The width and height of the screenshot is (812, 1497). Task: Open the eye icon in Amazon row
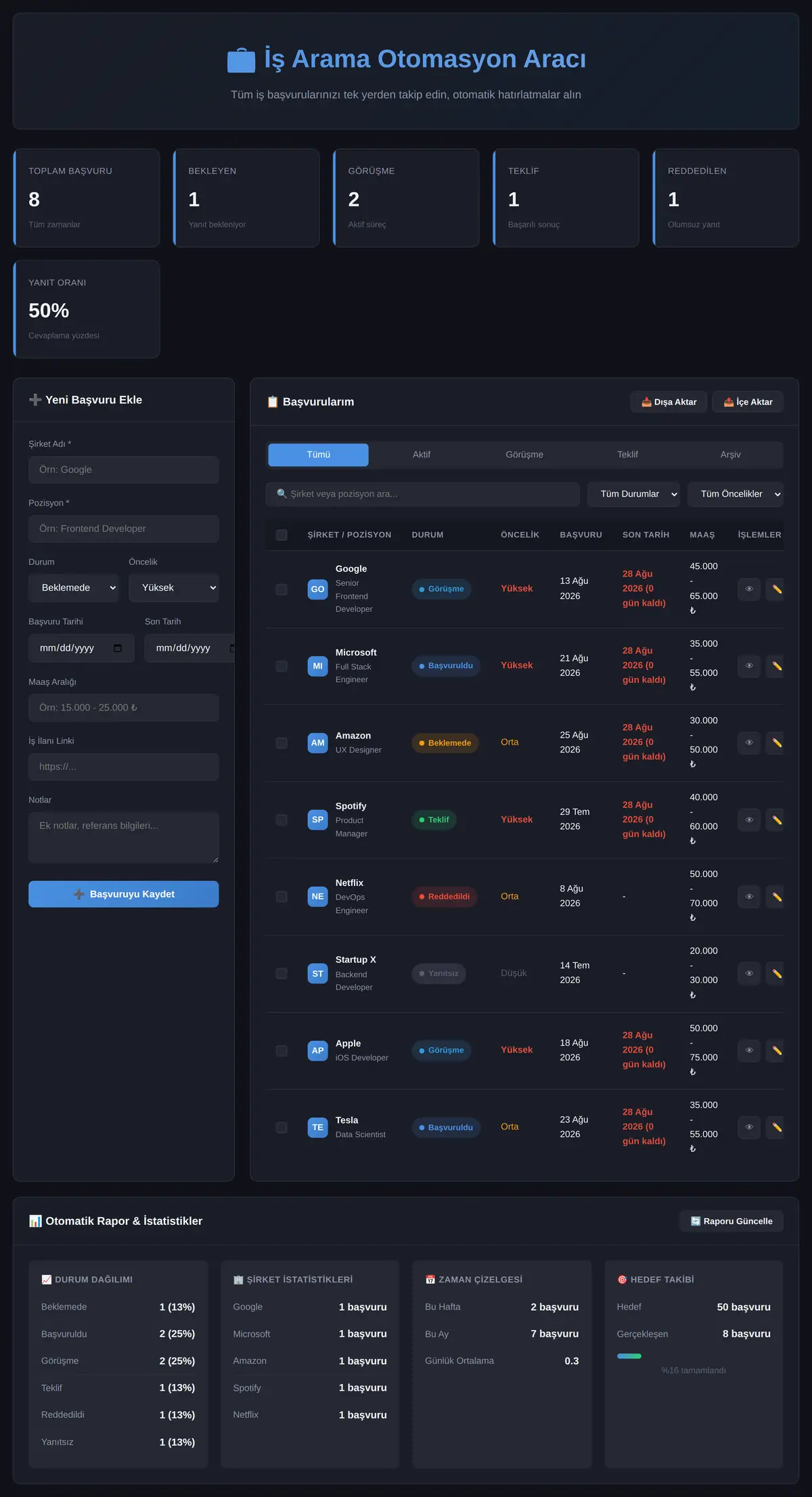[749, 742]
